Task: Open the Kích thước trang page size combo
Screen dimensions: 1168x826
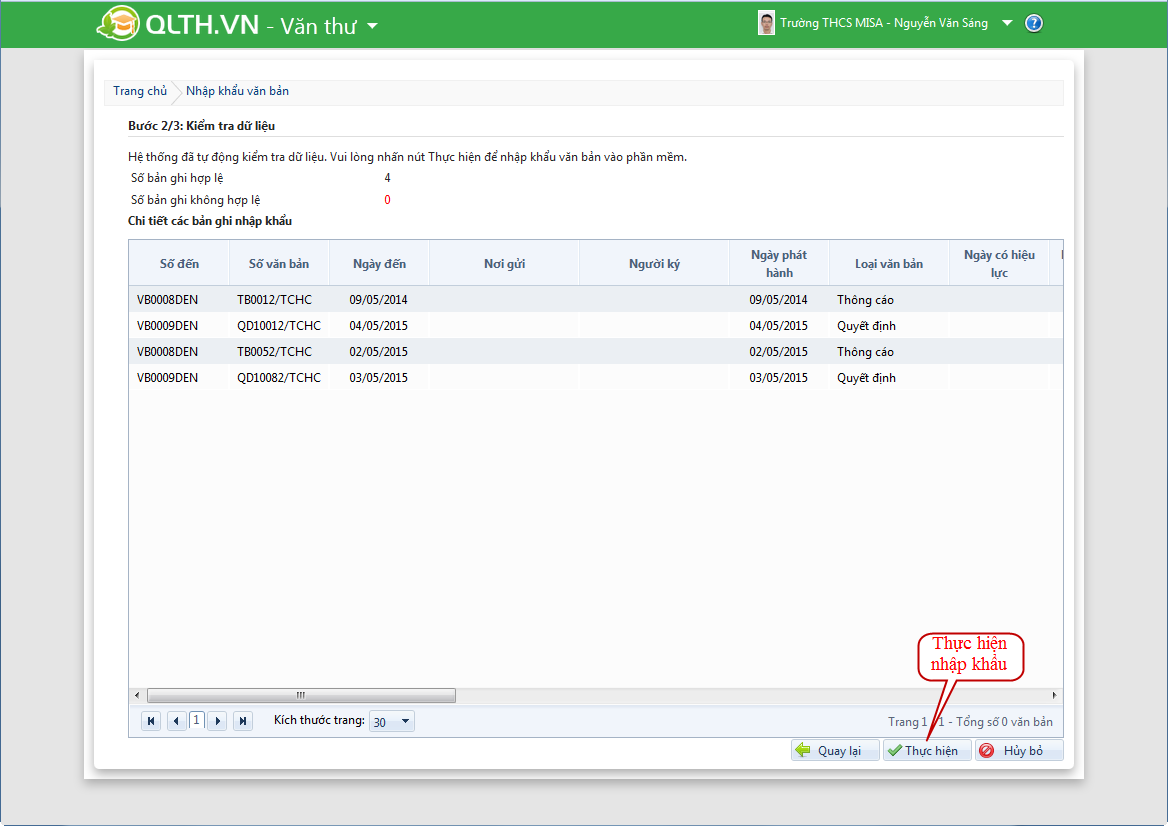Action: pos(392,721)
